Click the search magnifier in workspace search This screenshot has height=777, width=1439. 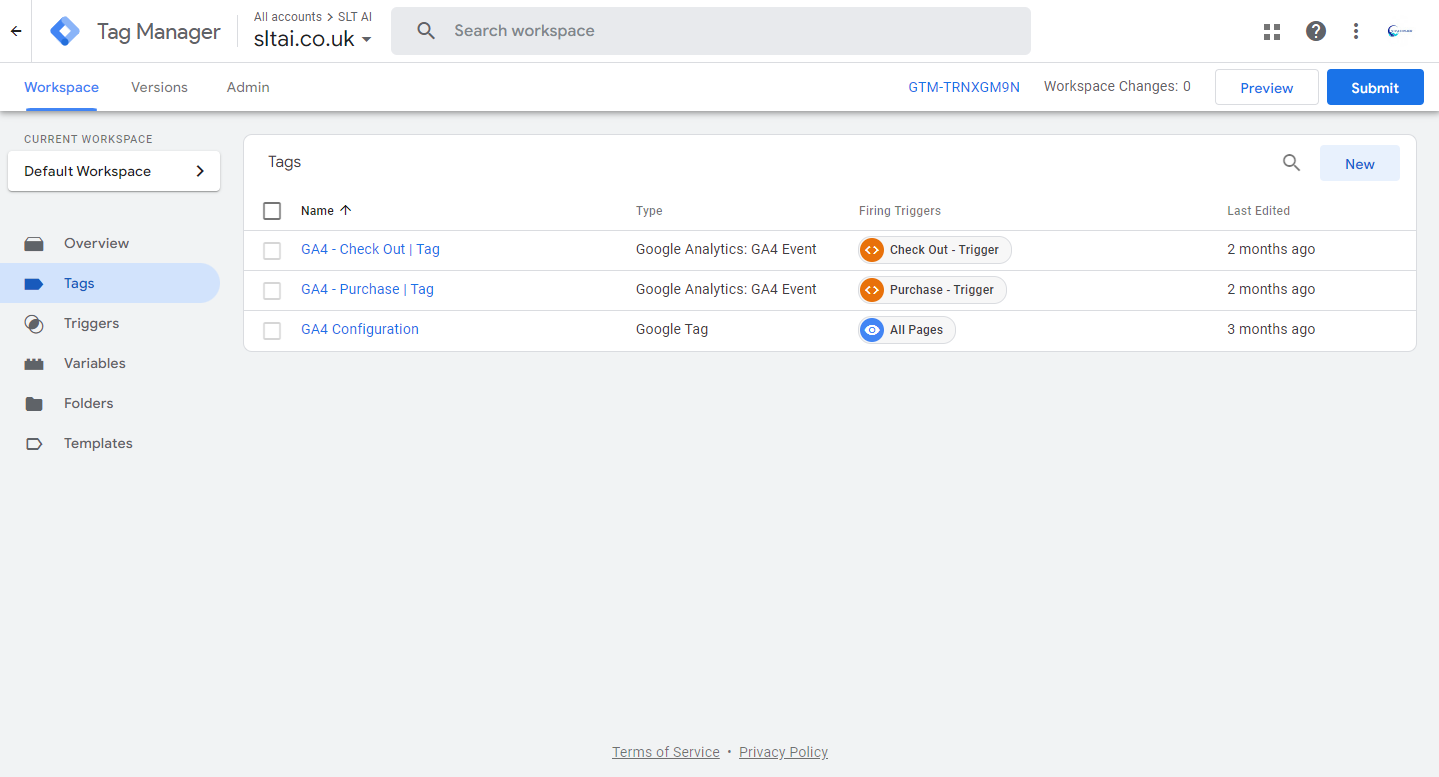click(x=426, y=31)
